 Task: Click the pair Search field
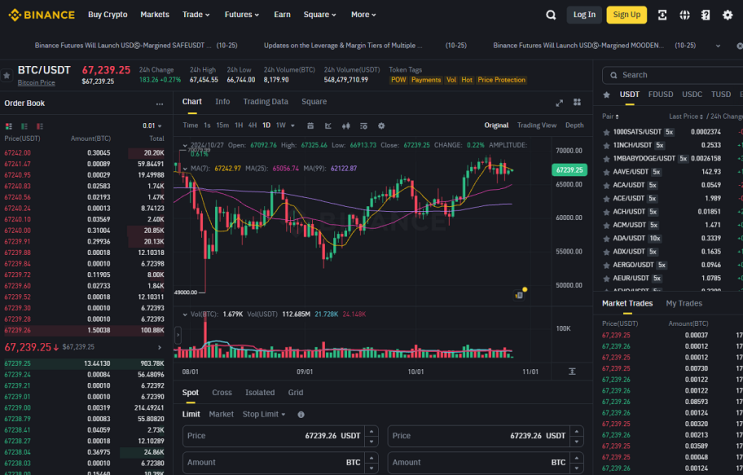pyautogui.click(x=673, y=75)
